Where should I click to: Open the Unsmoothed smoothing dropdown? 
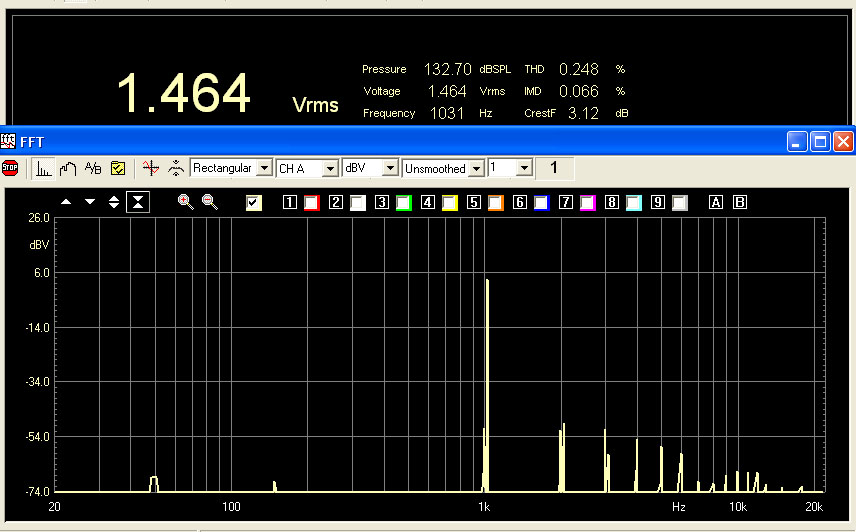[476, 168]
